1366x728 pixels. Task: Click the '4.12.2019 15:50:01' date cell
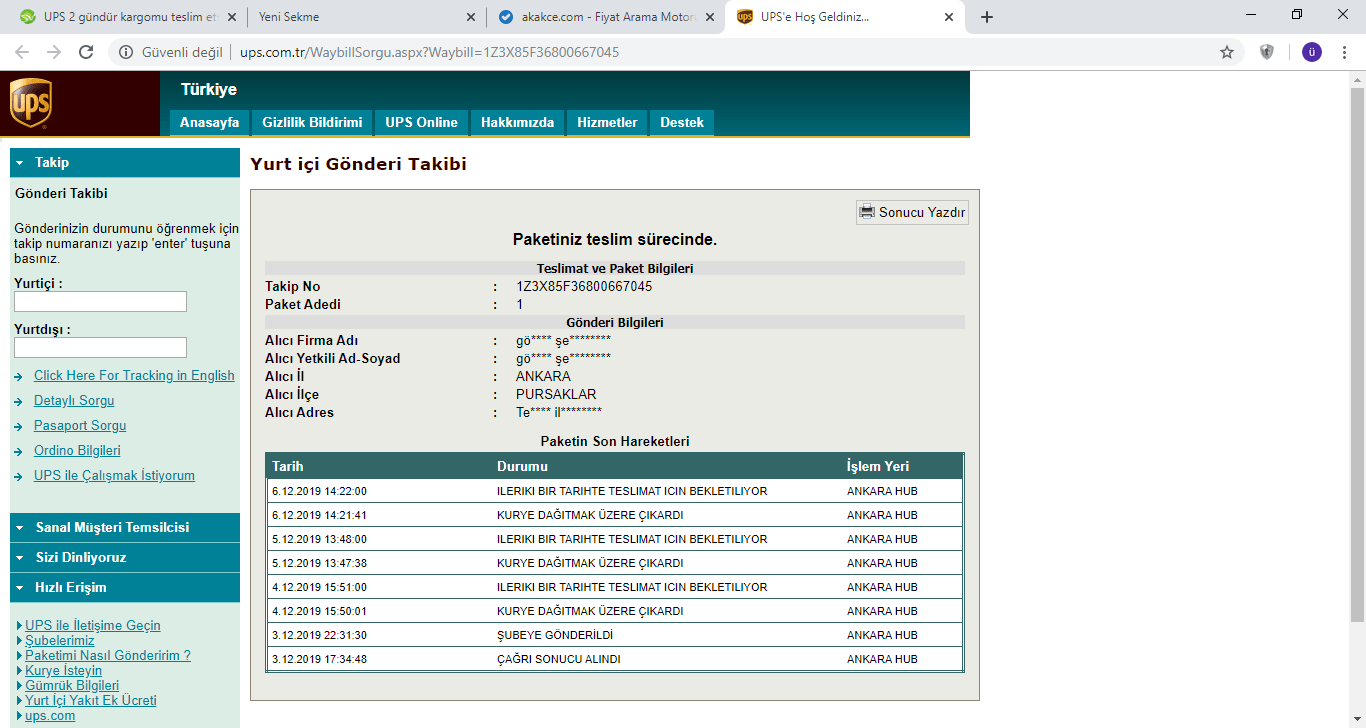pyautogui.click(x=319, y=611)
